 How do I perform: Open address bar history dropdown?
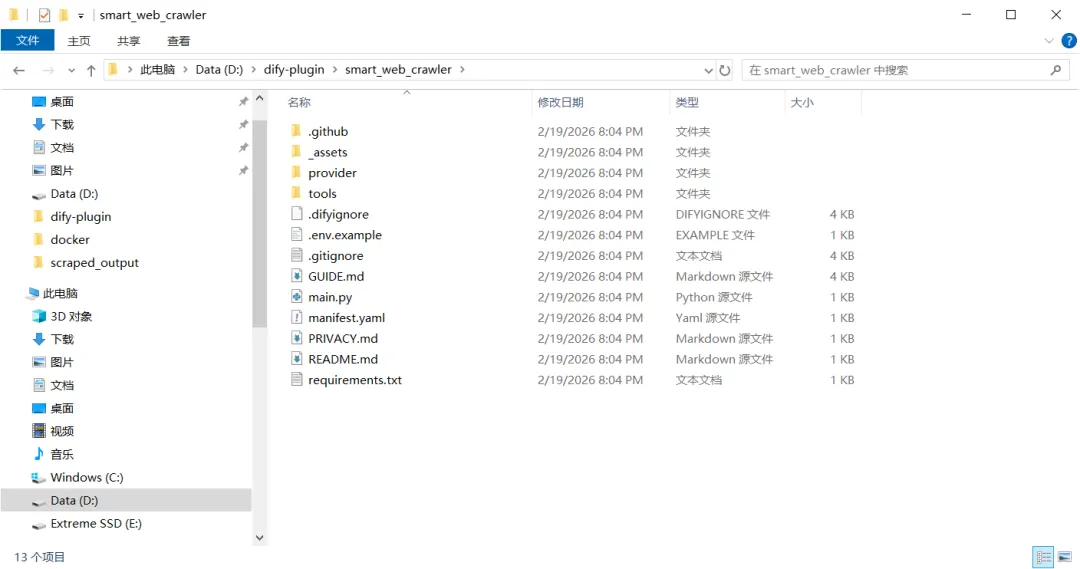(x=708, y=70)
